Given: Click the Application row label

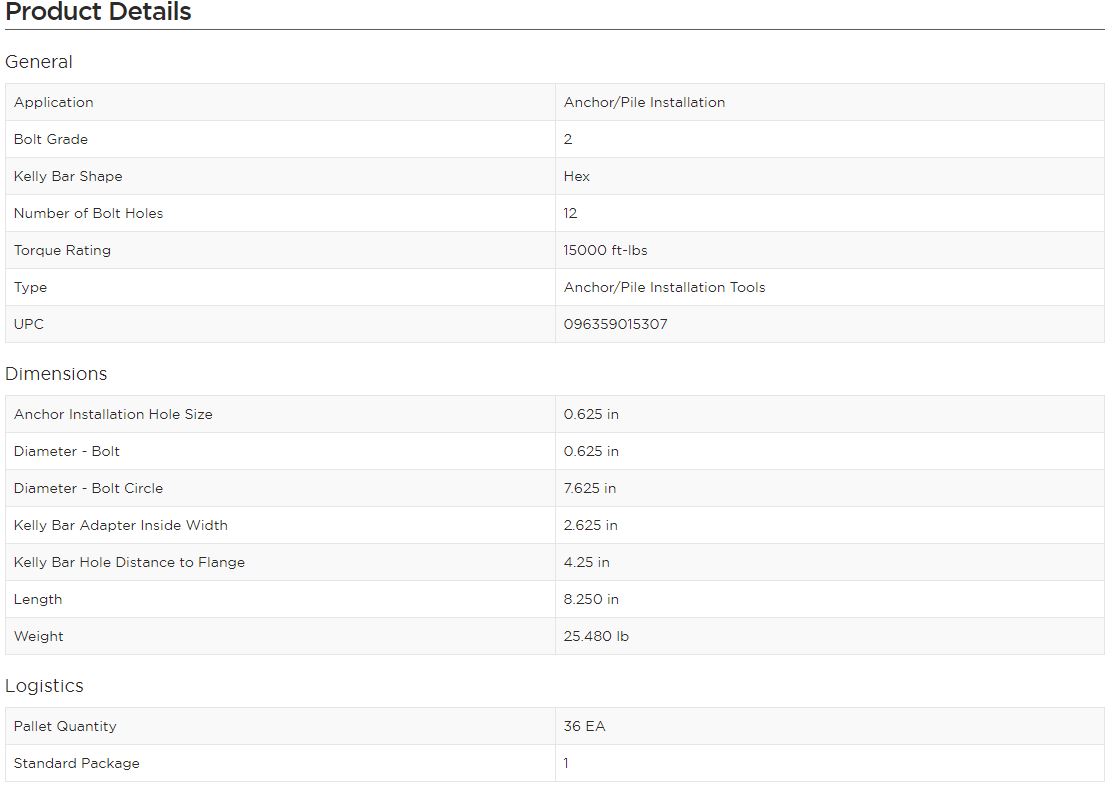Looking at the screenshot, I should coord(54,102).
